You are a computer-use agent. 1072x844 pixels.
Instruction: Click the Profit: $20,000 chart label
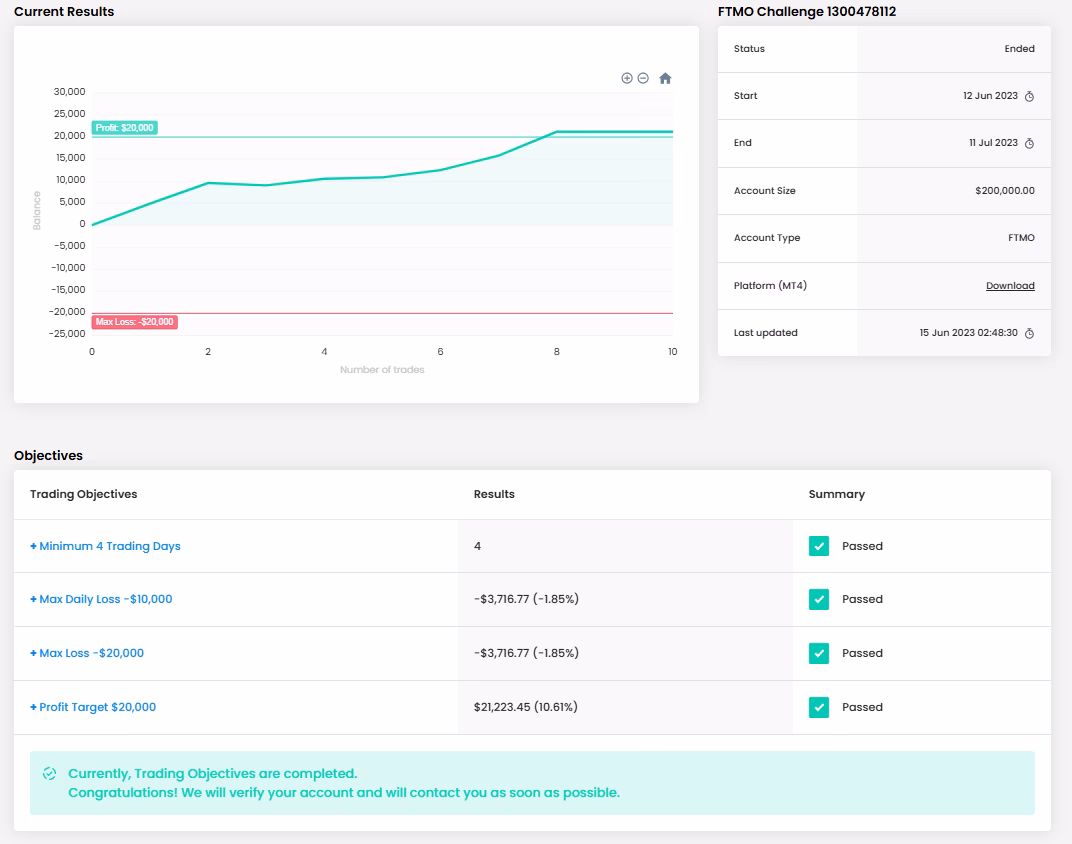(125, 128)
